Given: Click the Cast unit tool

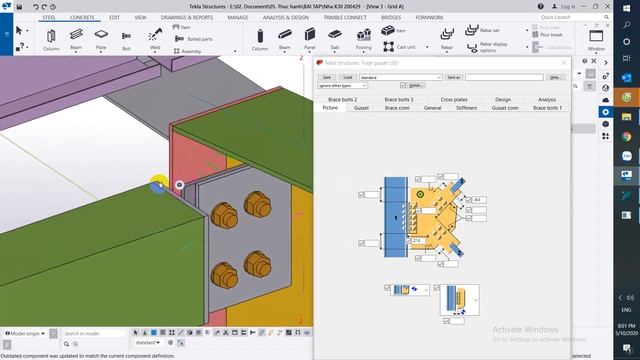Looking at the screenshot, I should pos(399,47).
